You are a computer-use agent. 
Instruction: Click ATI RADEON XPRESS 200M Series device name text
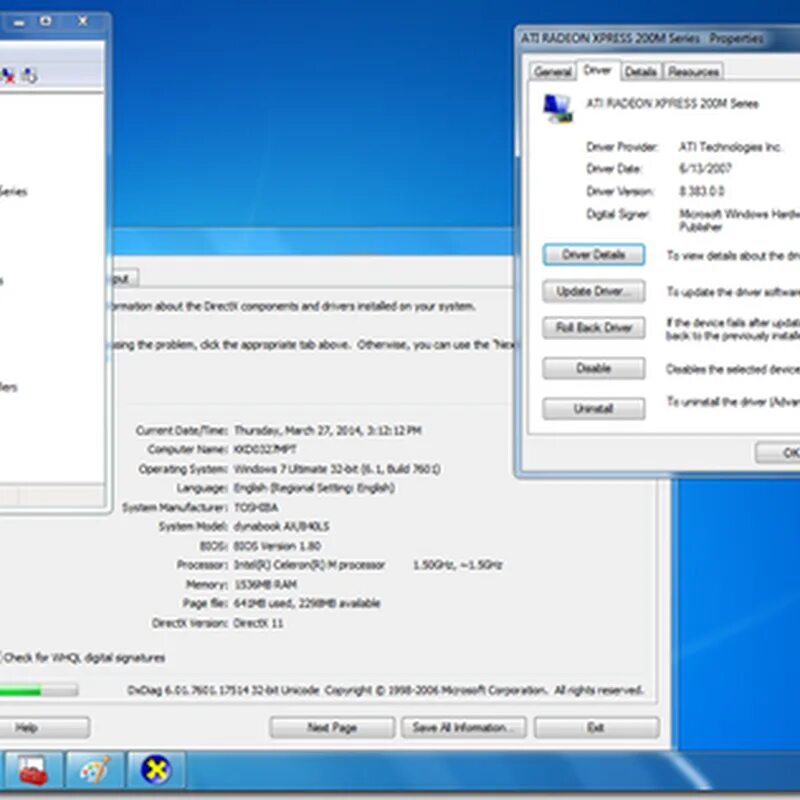[672, 104]
